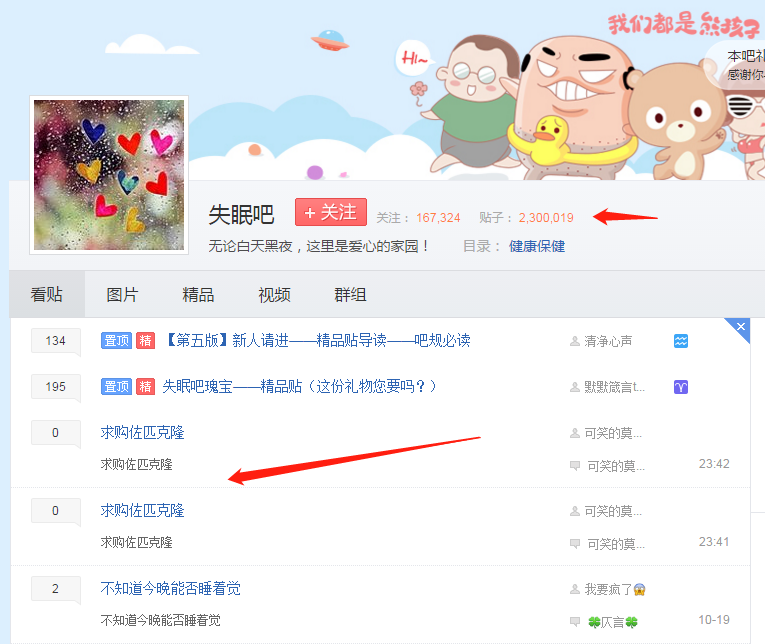The width and height of the screenshot is (765, 644).
Task: Follow the forum with the +关注 button
Action: tap(331, 212)
